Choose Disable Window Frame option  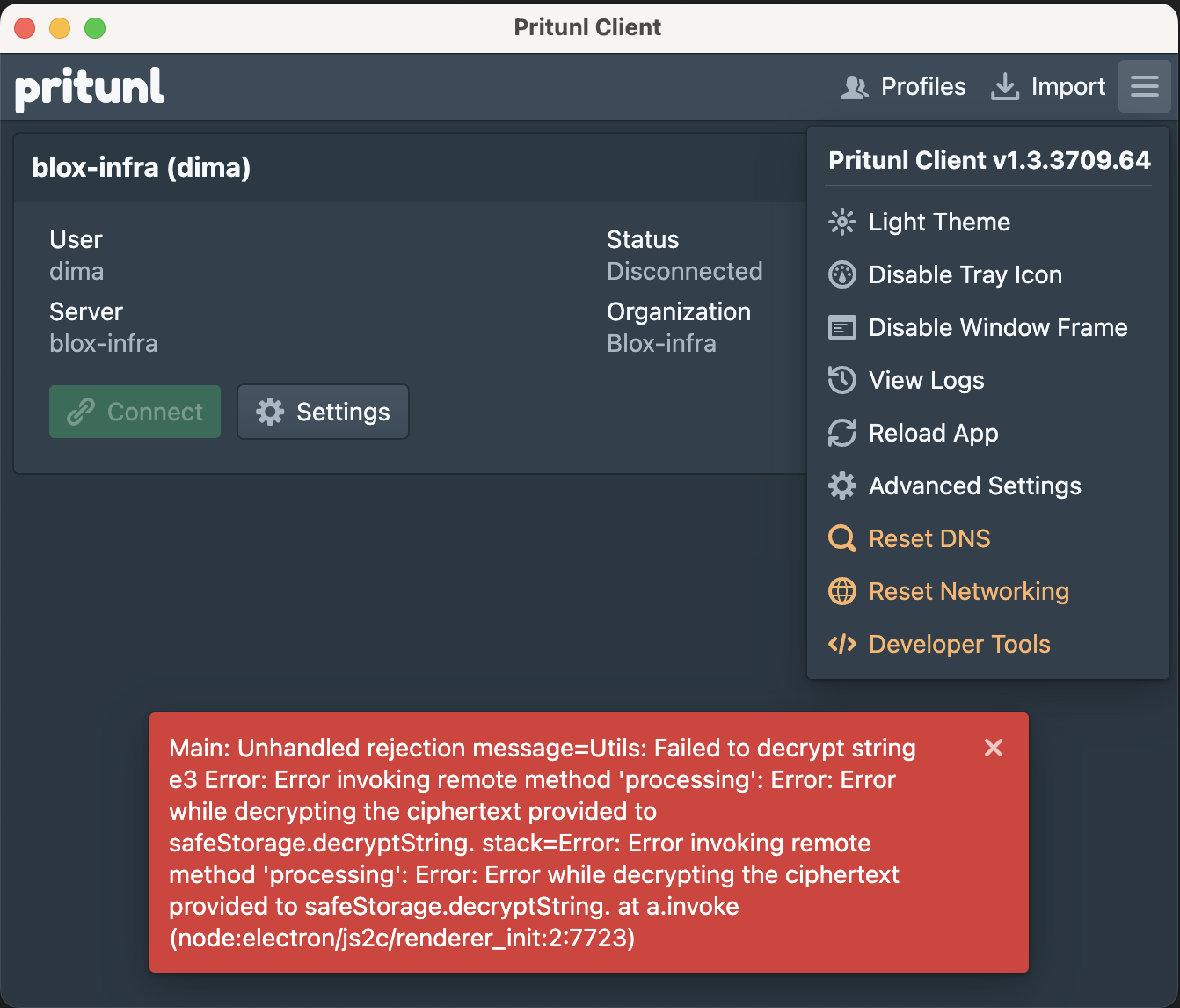point(988,327)
